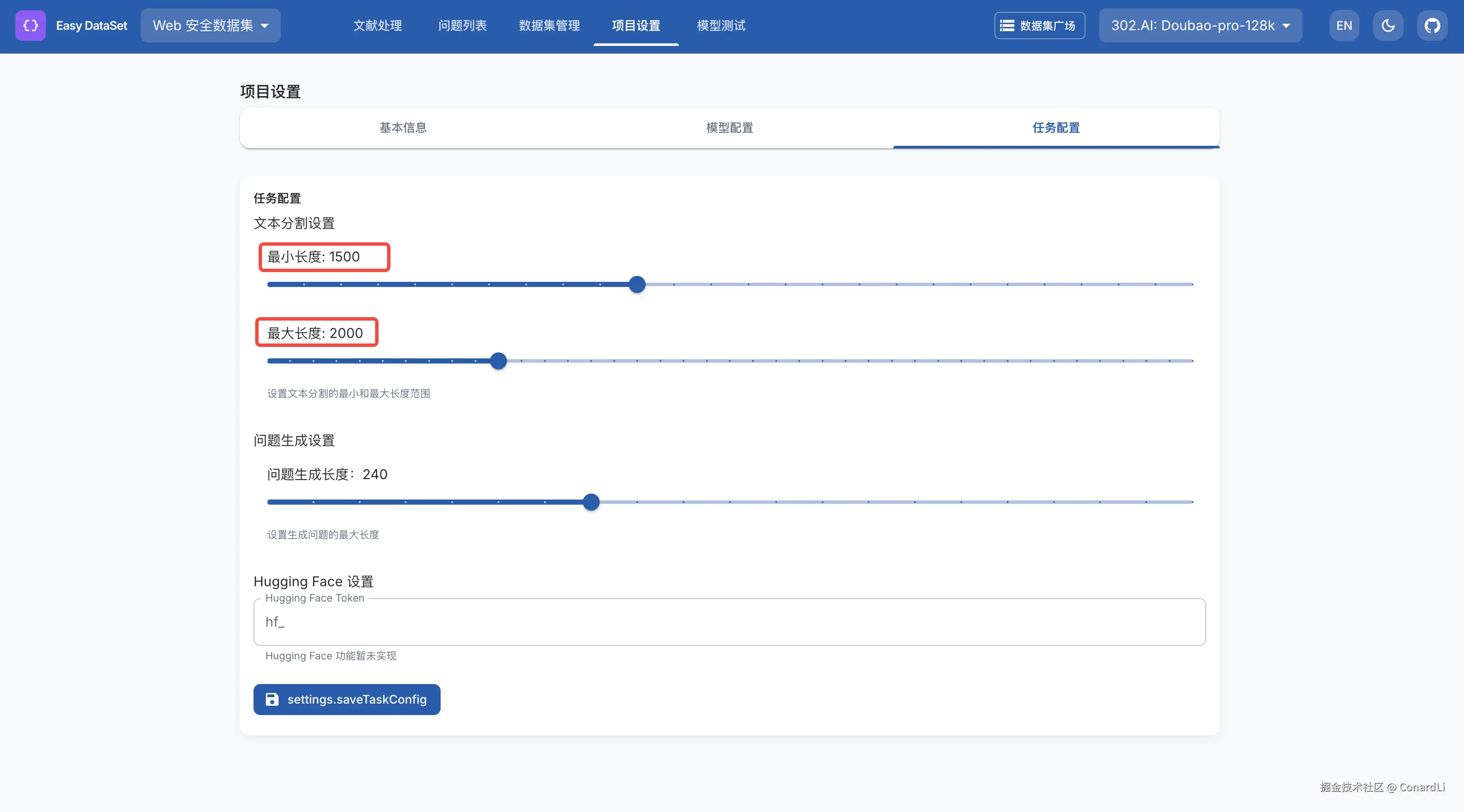Open the 模型测试 tab
Screen dimensions: 1464x812
pyautogui.click(x=721, y=26)
